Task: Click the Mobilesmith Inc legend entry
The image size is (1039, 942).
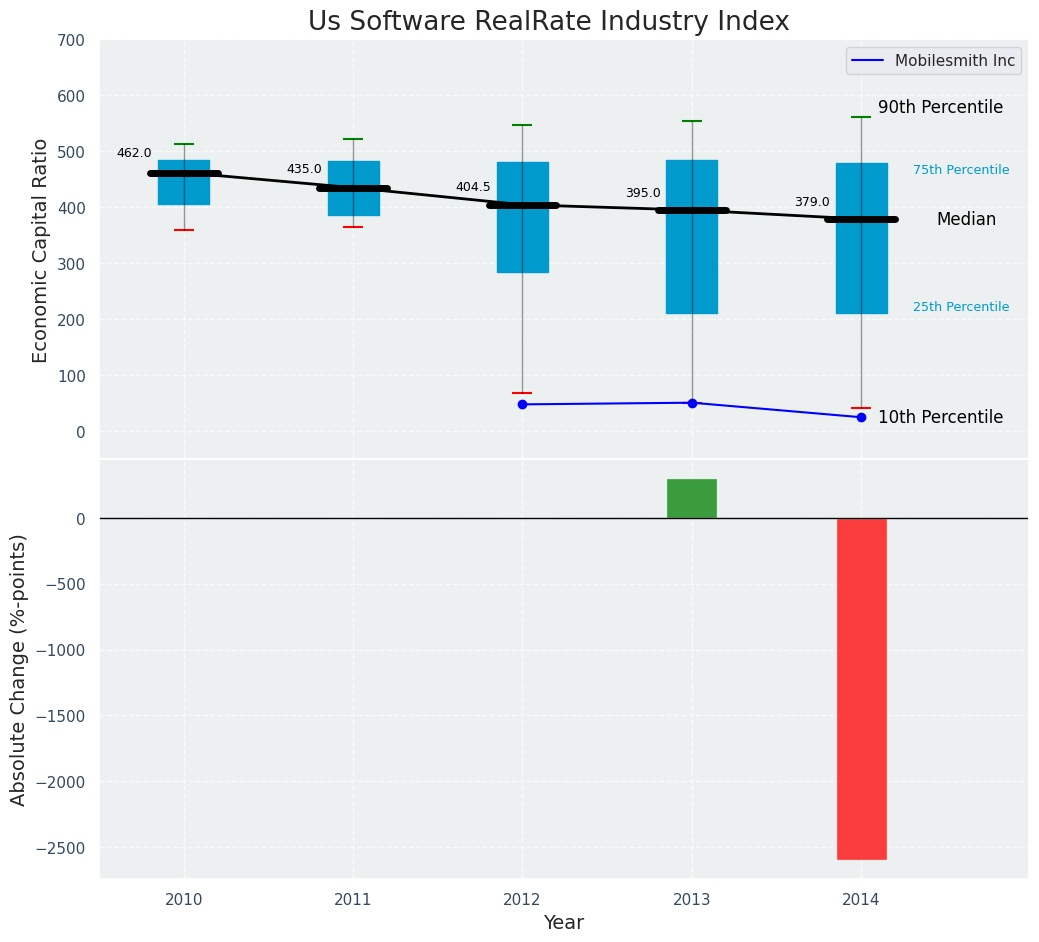Action: 934,61
